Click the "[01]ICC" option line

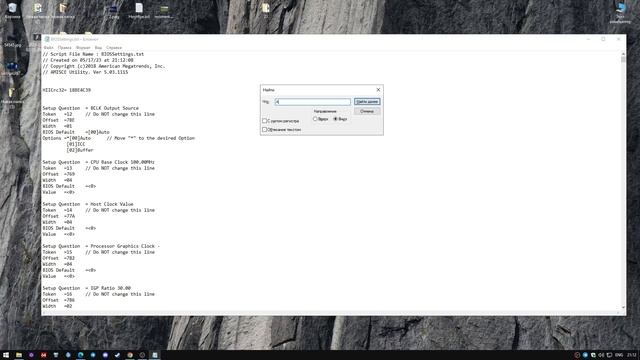tap(76, 144)
